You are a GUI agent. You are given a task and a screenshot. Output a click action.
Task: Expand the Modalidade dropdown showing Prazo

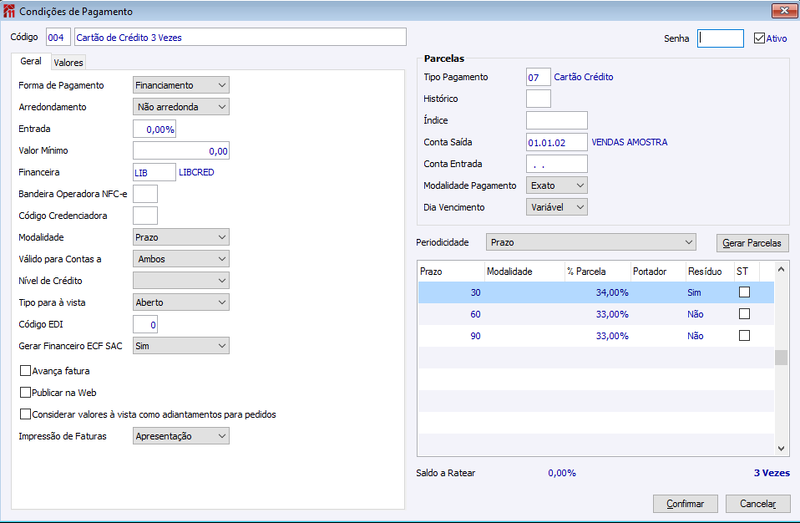(x=181, y=237)
